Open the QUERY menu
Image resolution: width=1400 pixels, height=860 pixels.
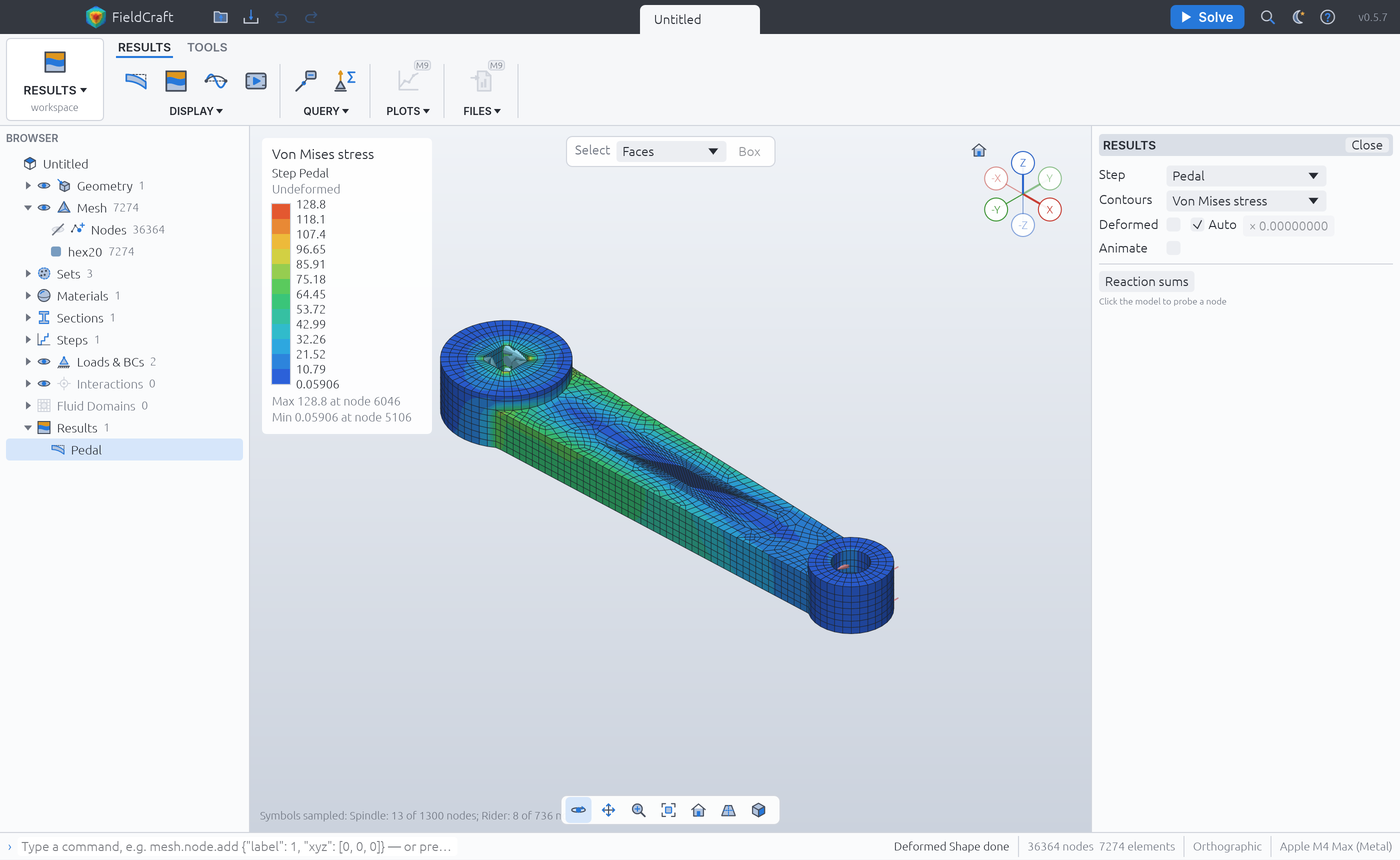point(326,111)
